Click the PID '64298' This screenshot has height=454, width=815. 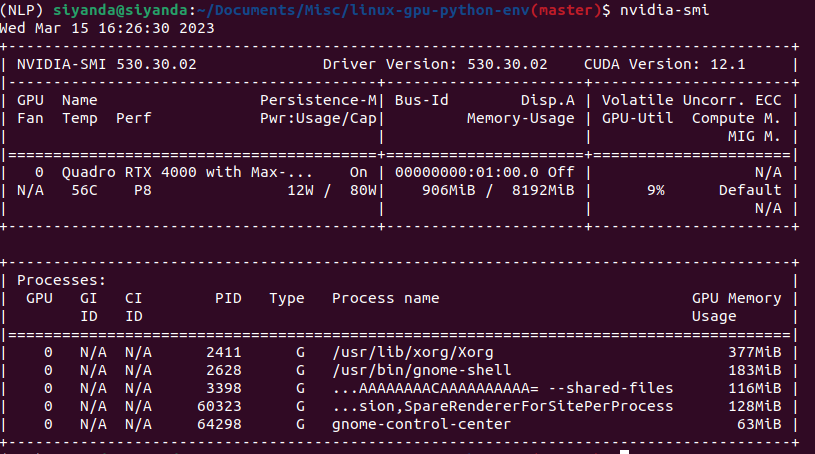point(219,424)
